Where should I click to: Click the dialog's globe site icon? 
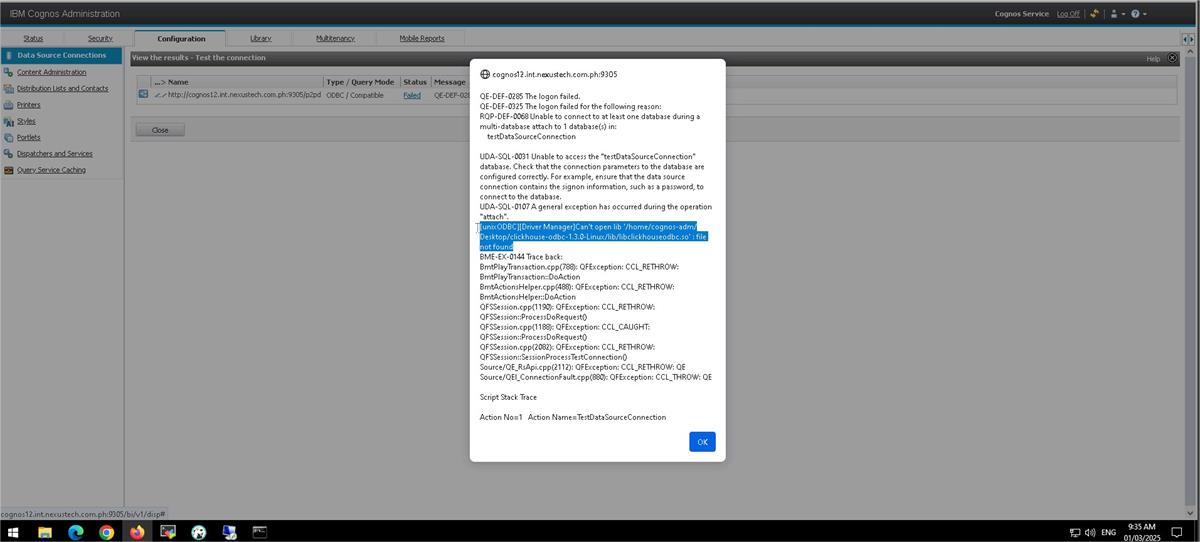485,74
